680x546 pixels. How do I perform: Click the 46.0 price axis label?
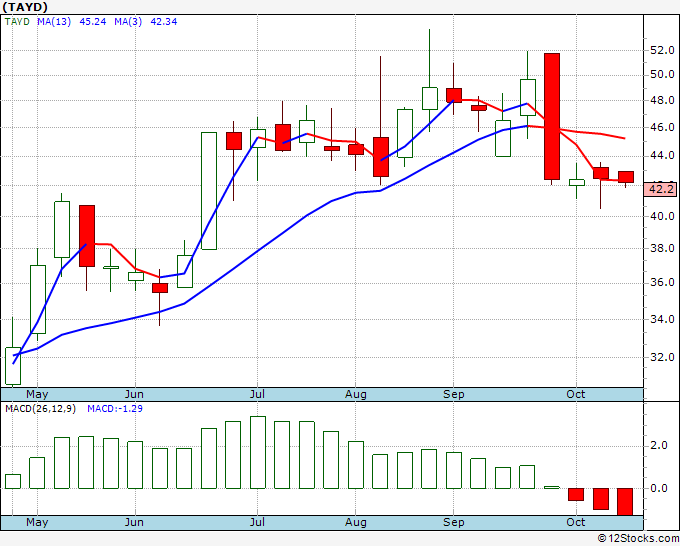[x=662, y=127]
